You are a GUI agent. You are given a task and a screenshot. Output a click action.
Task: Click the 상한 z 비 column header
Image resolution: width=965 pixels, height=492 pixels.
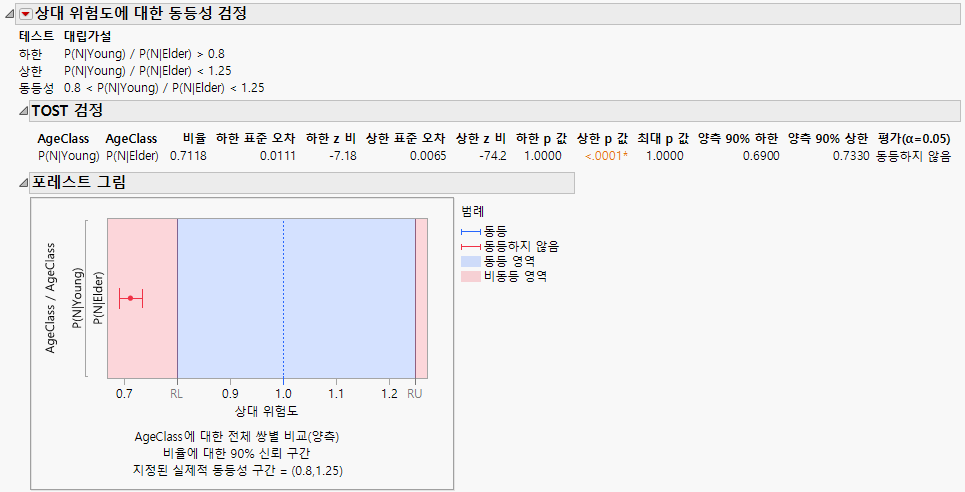(481, 139)
